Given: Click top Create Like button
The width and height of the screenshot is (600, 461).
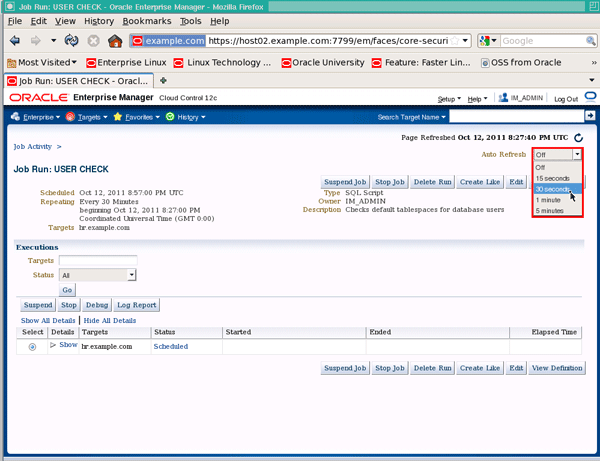Looking at the screenshot, I should pyautogui.click(x=480, y=182).
